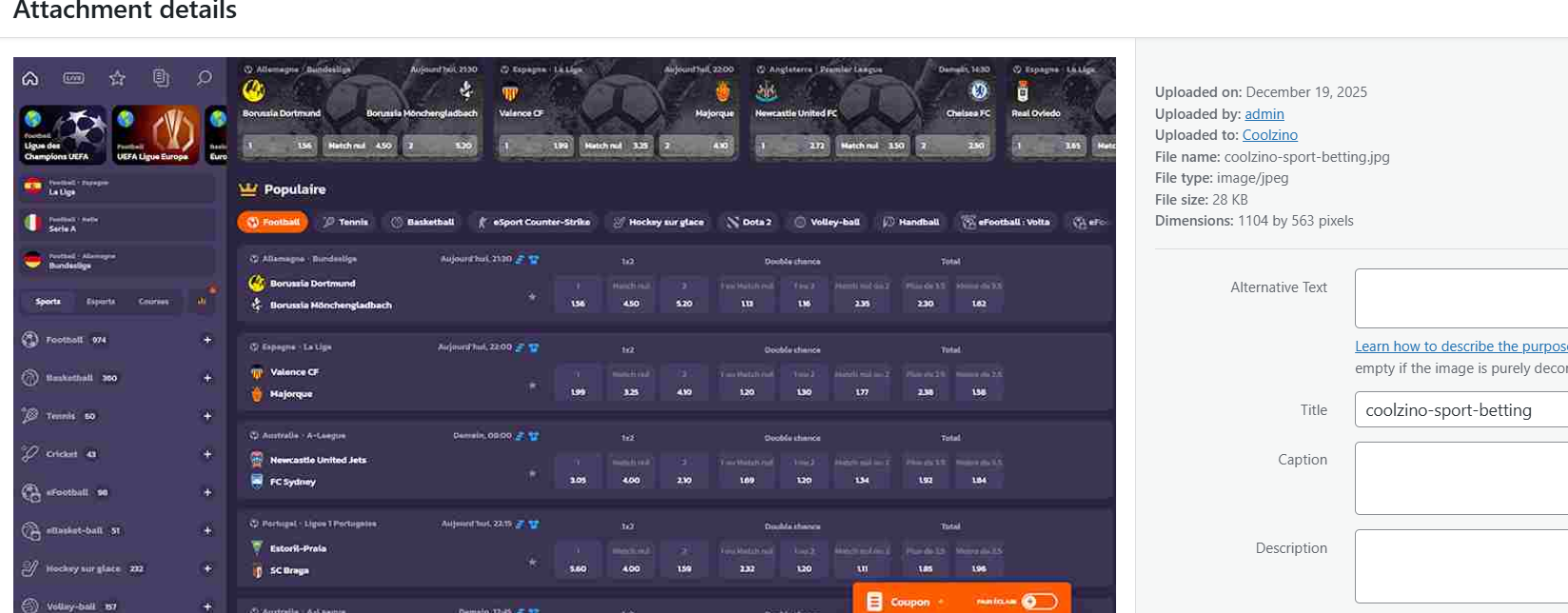Choose the Bundesliga row with Germany flag

click(117, 260)
